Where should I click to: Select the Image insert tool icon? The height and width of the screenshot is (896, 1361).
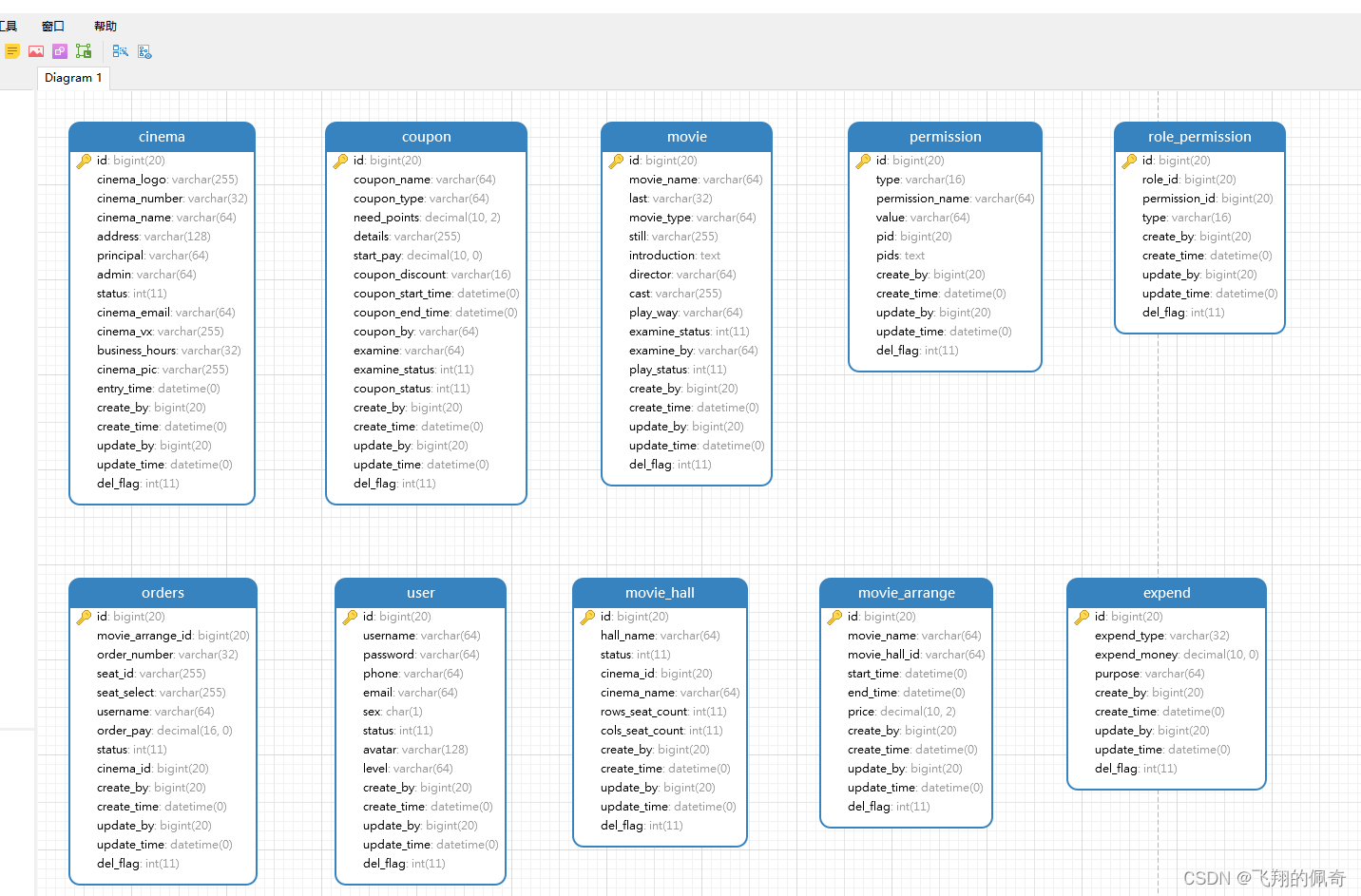36,51
